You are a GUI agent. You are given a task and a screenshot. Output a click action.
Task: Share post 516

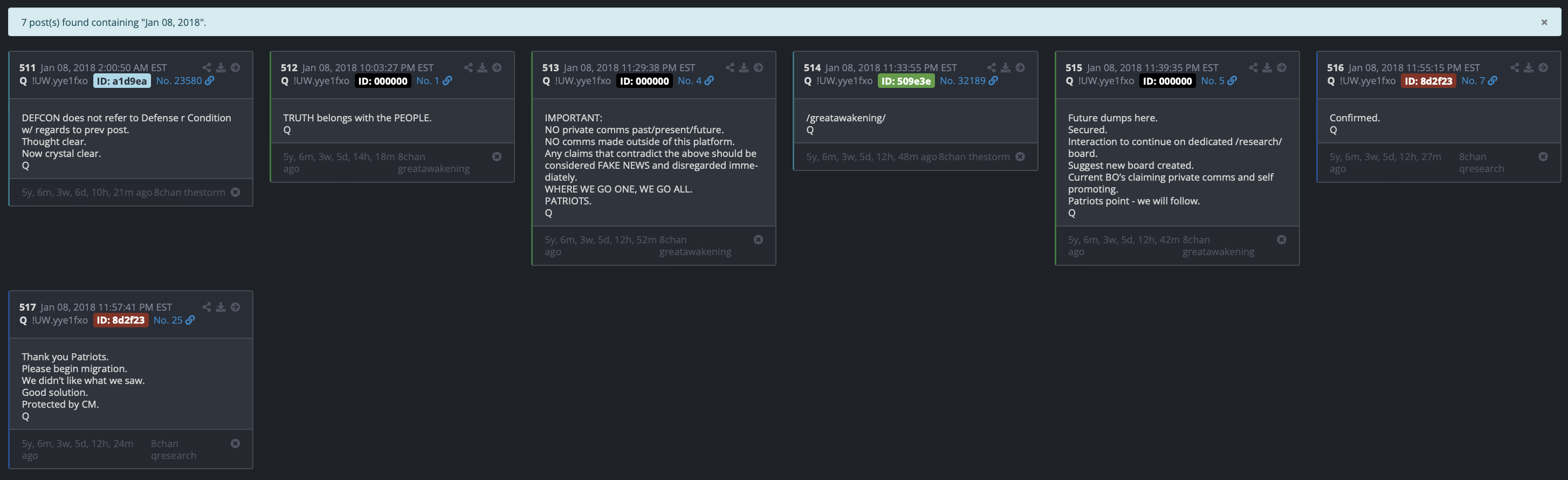tap(1515, 67)
